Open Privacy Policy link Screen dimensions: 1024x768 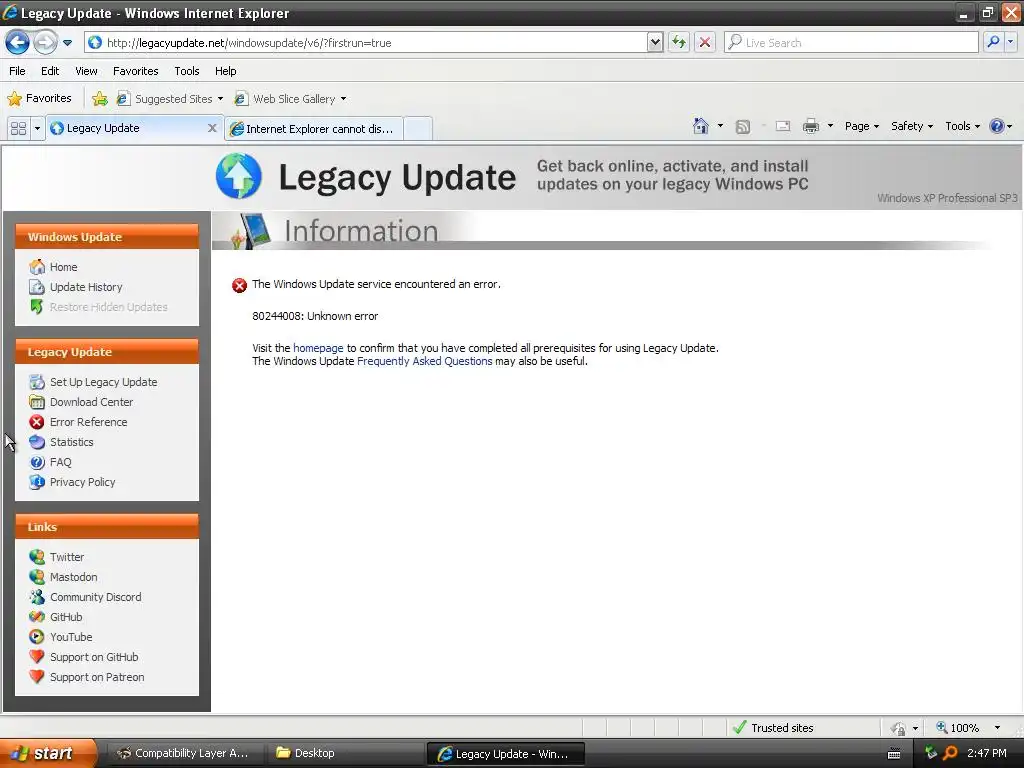(82, 482)
